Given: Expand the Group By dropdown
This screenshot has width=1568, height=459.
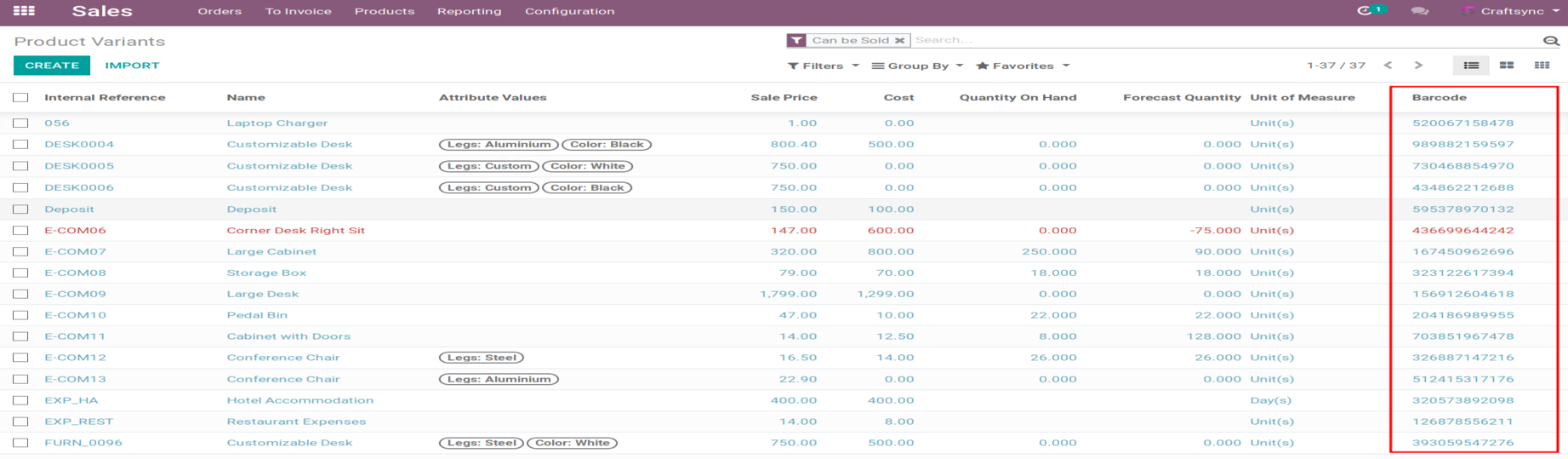Looking at the screenshot, I should click(917, 66).
